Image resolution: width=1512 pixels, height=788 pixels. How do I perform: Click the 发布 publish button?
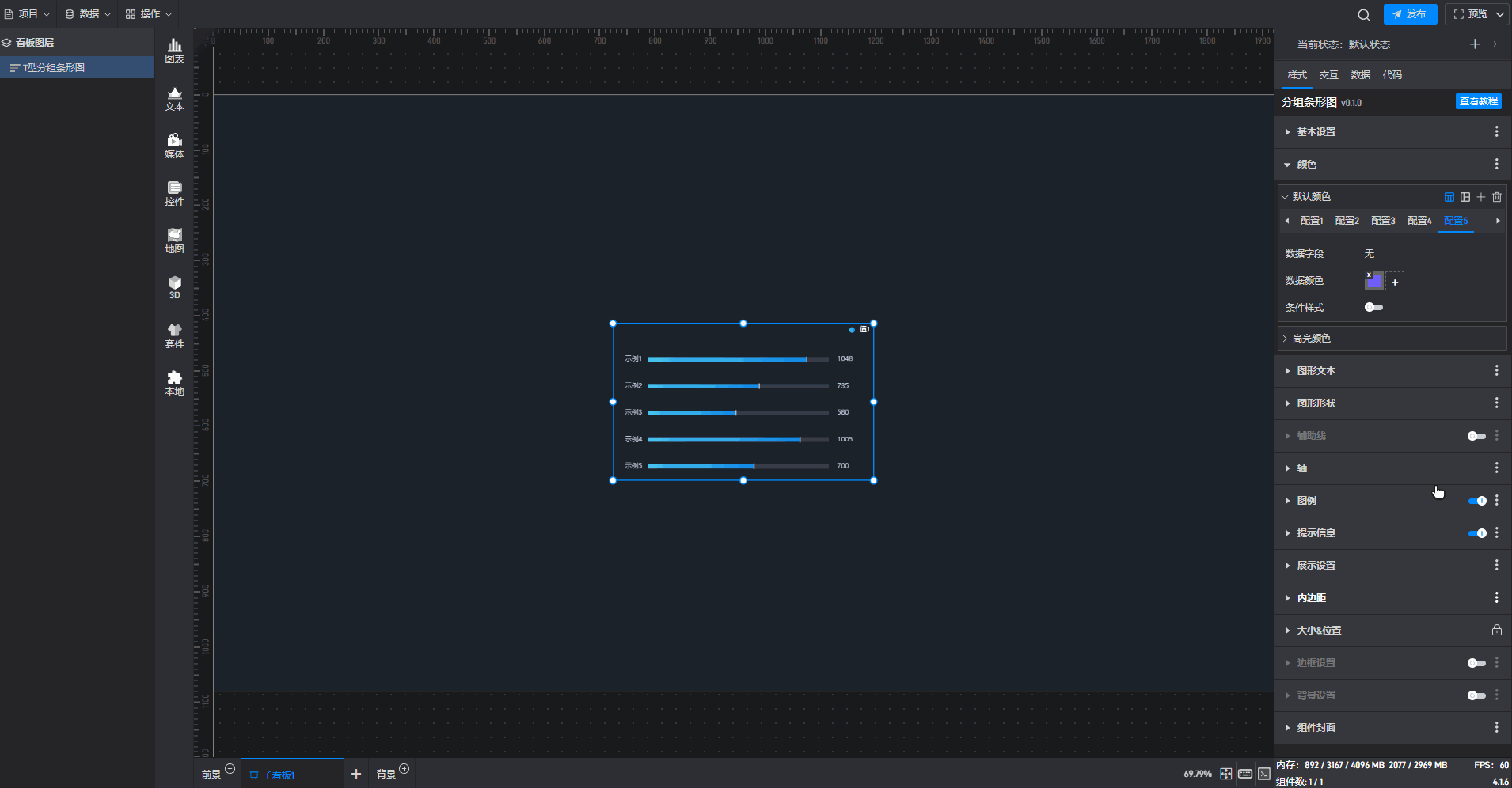(x=1410, y=14)
